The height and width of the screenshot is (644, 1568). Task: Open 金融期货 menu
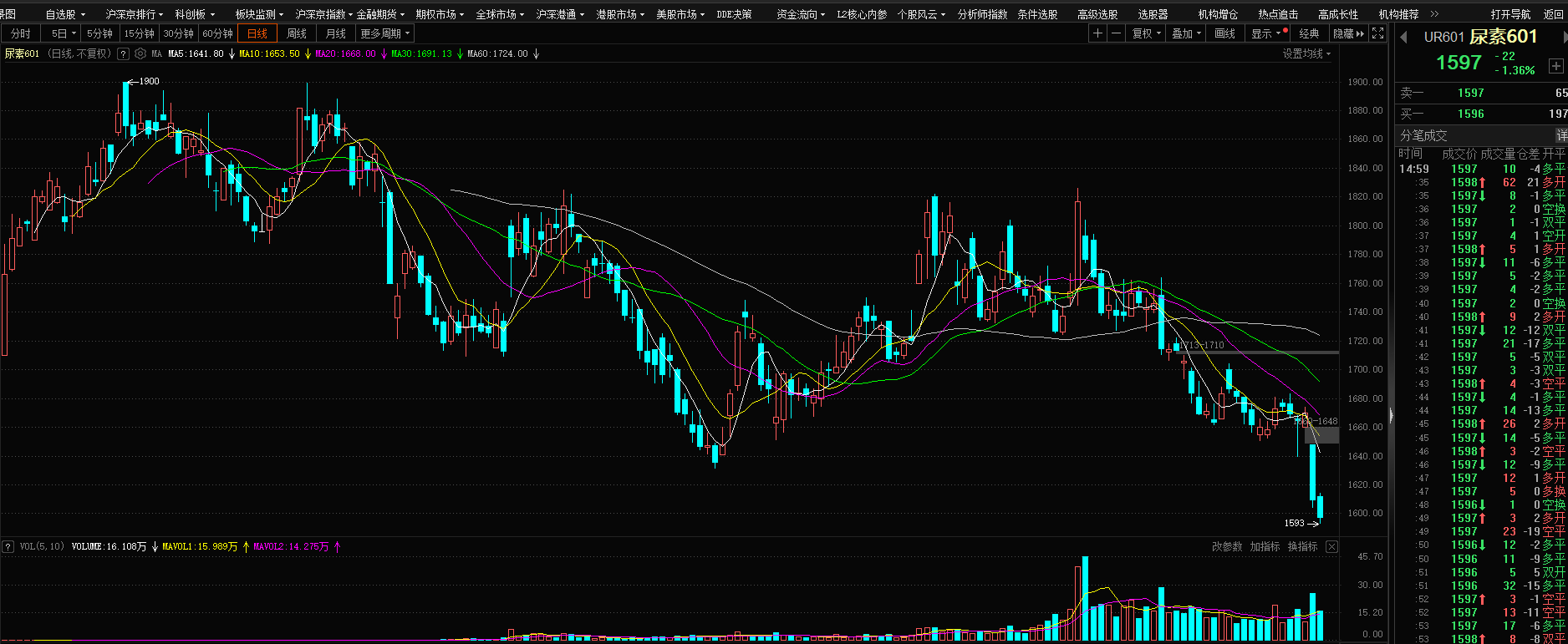(x=380, y=14)
